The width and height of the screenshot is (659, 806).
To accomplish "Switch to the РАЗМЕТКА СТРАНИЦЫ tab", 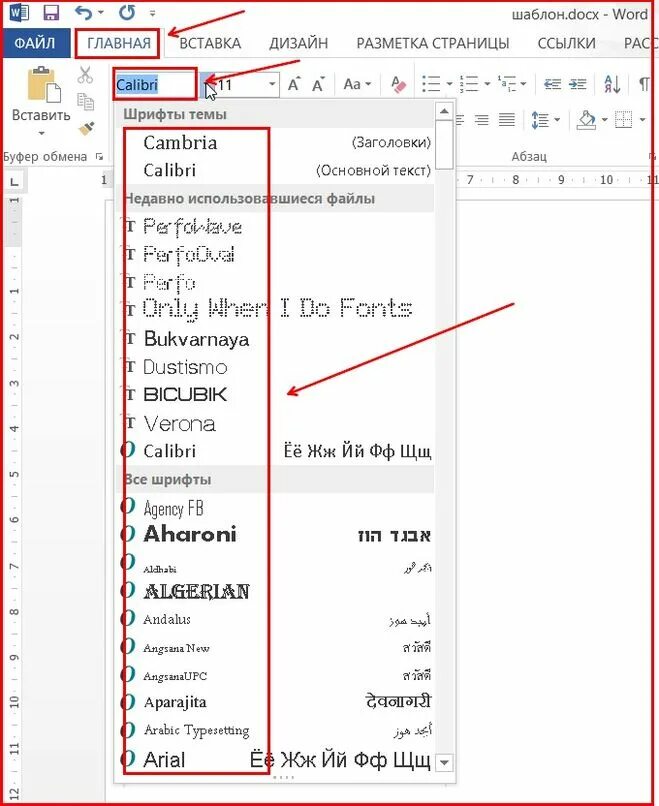I will pos(433,43).
